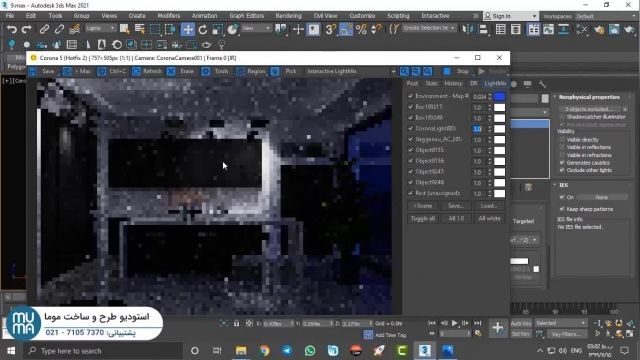Viewport: 640px width, 360px height.
Task: Click the blue Environment color swatch
Action: point(499,97)
